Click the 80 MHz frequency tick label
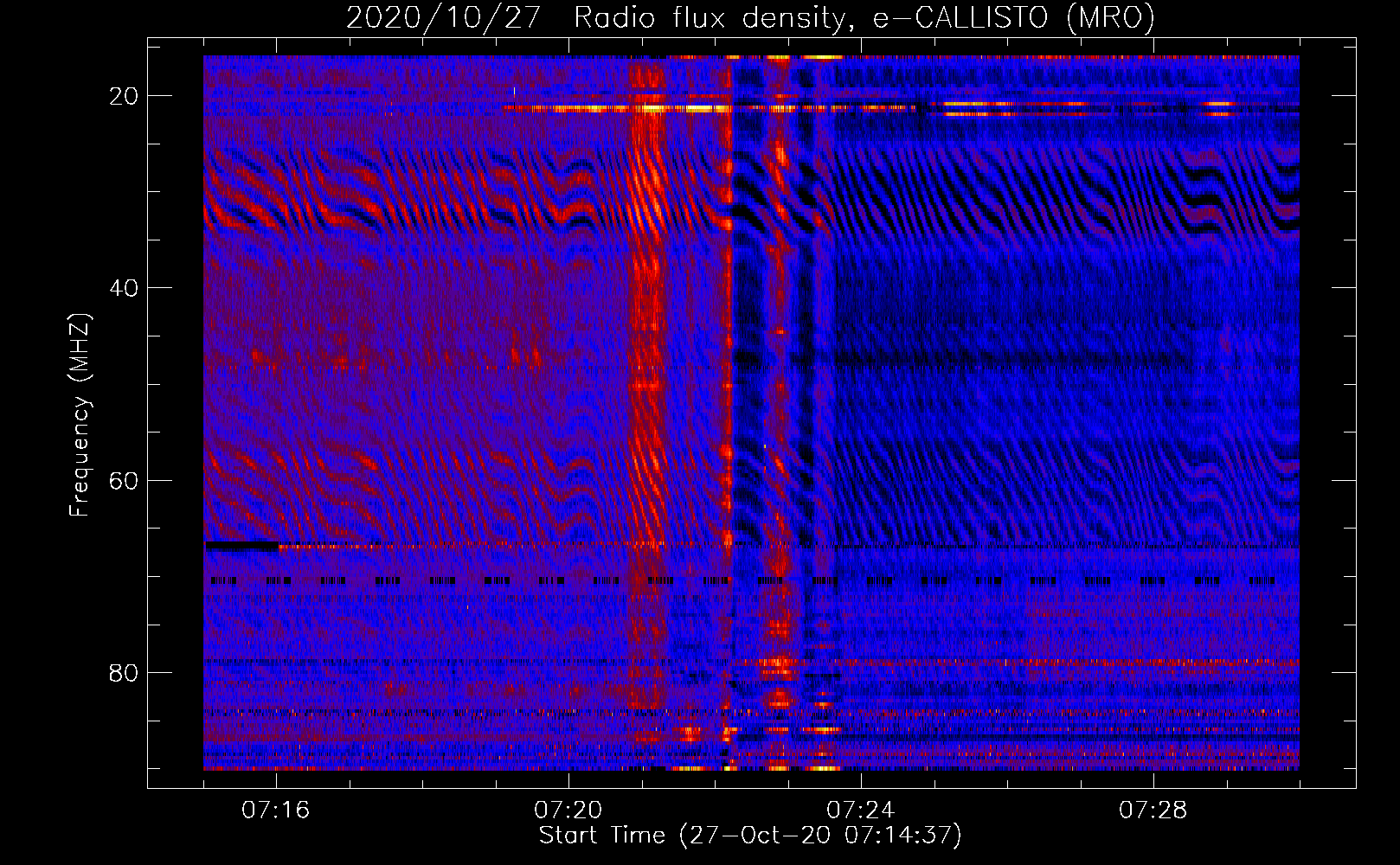Viewport: 1400px width, 865px height. (x=125, y=673)
